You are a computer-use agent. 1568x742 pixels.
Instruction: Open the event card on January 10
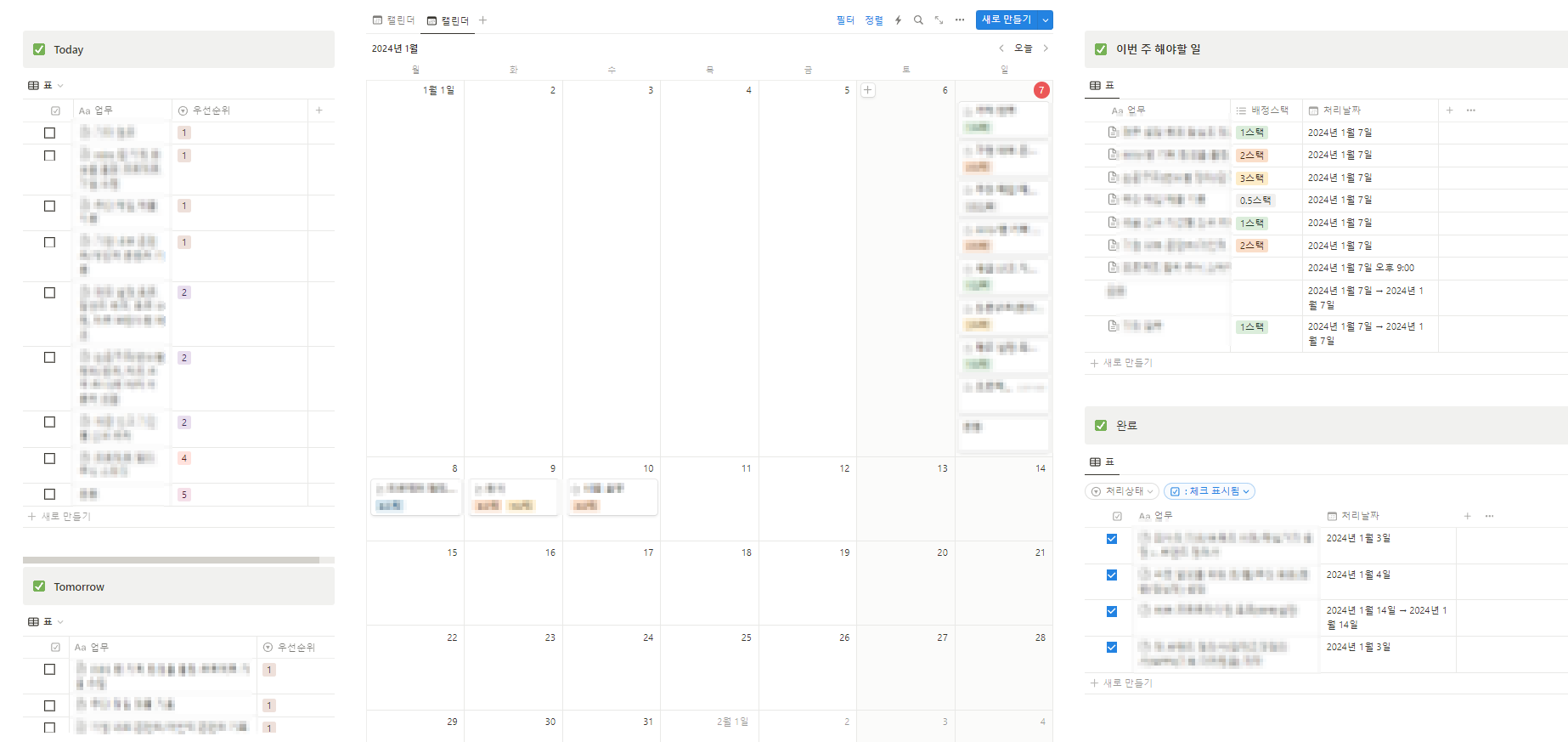pos(612,497)
